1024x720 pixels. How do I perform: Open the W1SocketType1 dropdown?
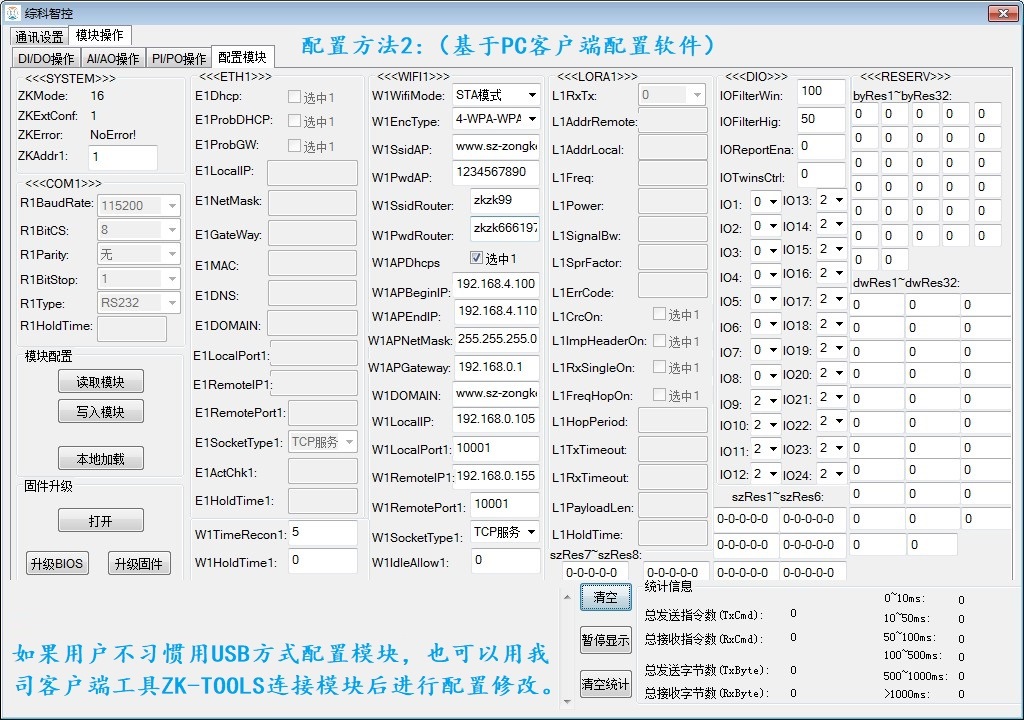coord(505,532)
